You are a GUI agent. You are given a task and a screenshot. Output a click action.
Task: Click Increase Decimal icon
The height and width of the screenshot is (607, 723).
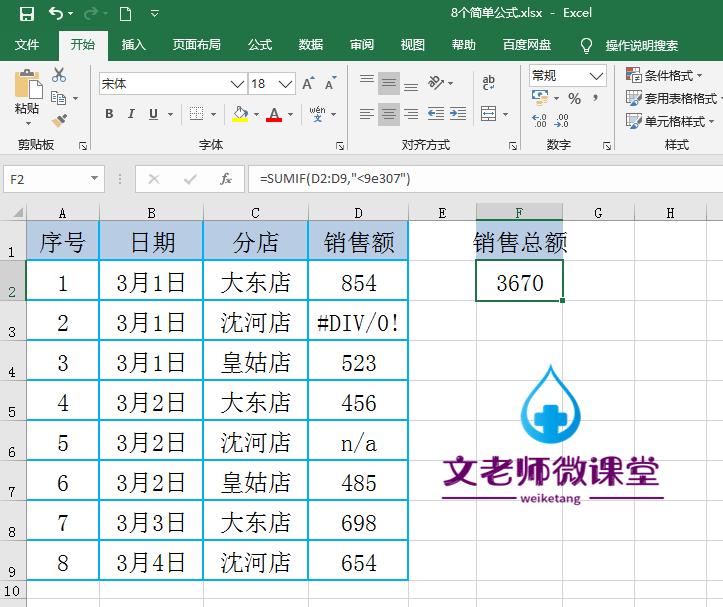point(539,121)
